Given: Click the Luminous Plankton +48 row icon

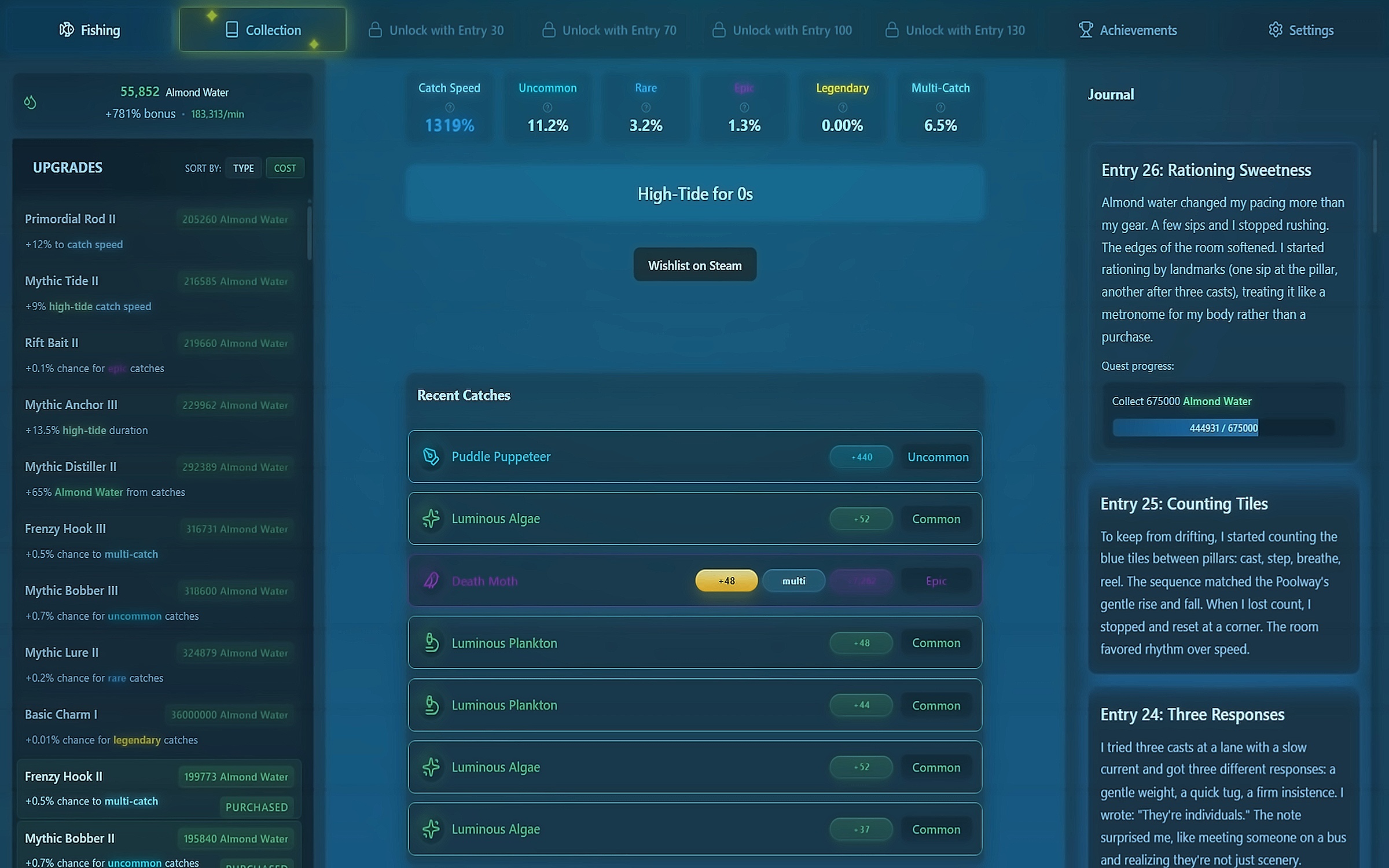Looking at the screenshot, I should [431, 642].
